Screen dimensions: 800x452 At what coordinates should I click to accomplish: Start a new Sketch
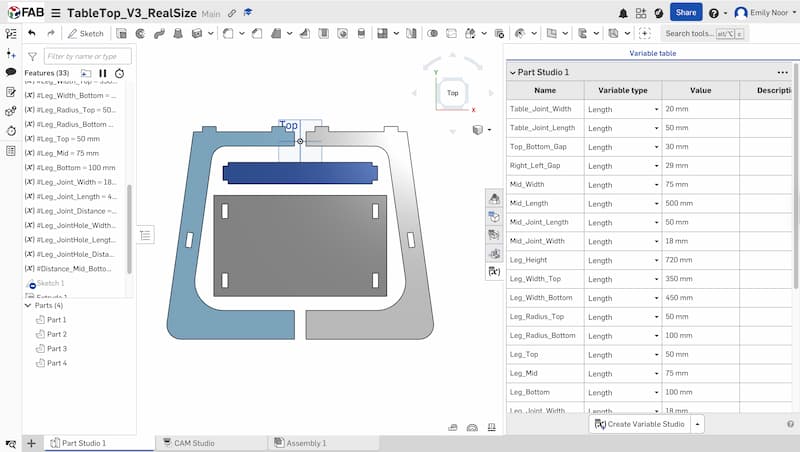point(86,33)
